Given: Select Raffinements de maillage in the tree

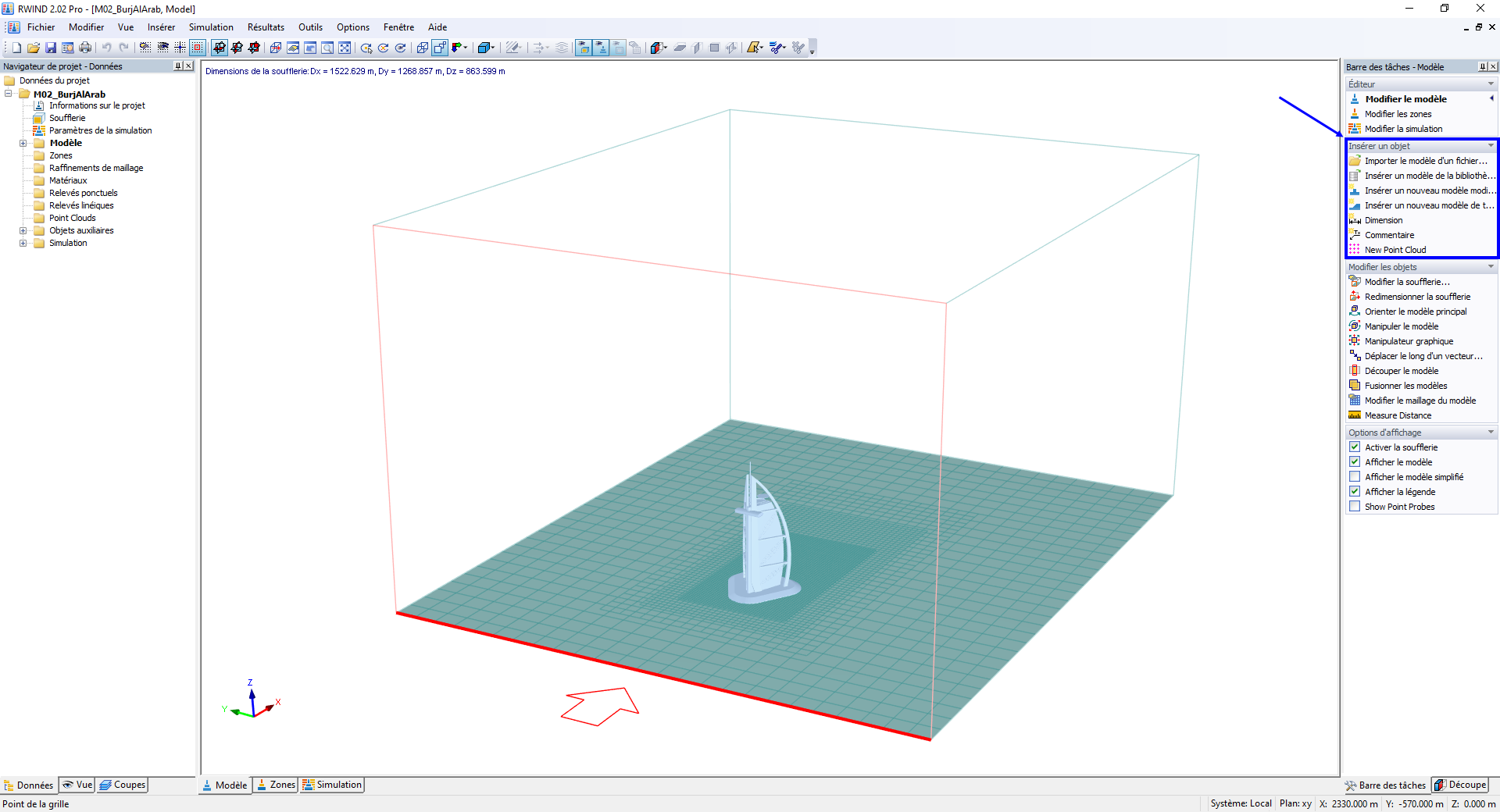Looking at the screenshot, I should (96, 168).
